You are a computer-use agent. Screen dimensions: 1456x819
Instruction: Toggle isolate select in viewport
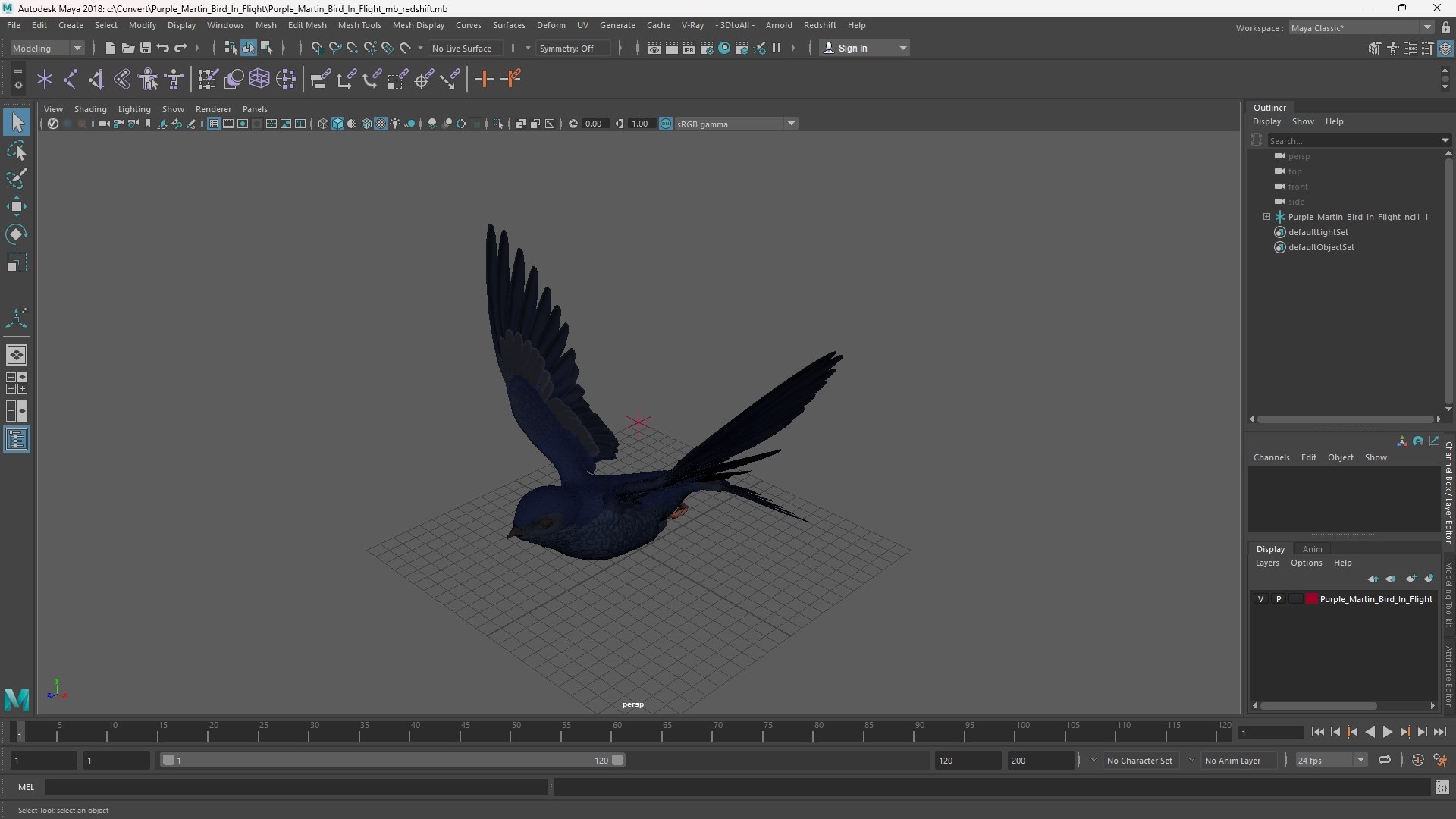point(497,124)
